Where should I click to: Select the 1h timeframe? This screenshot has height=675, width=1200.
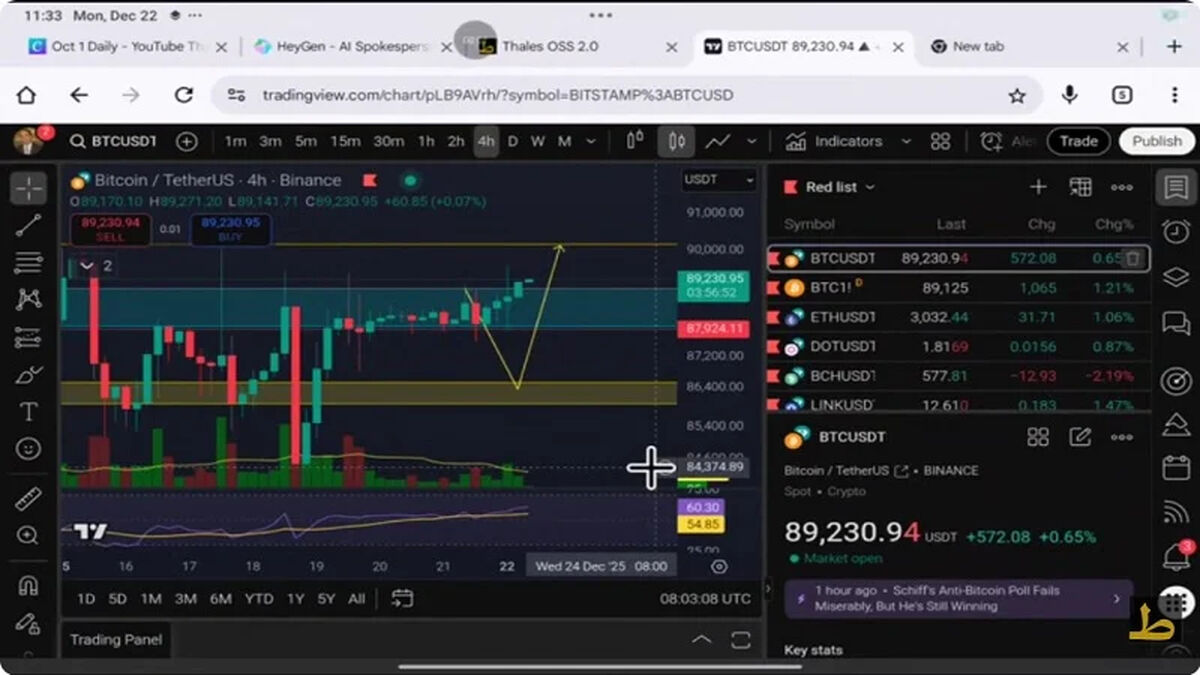426,141
